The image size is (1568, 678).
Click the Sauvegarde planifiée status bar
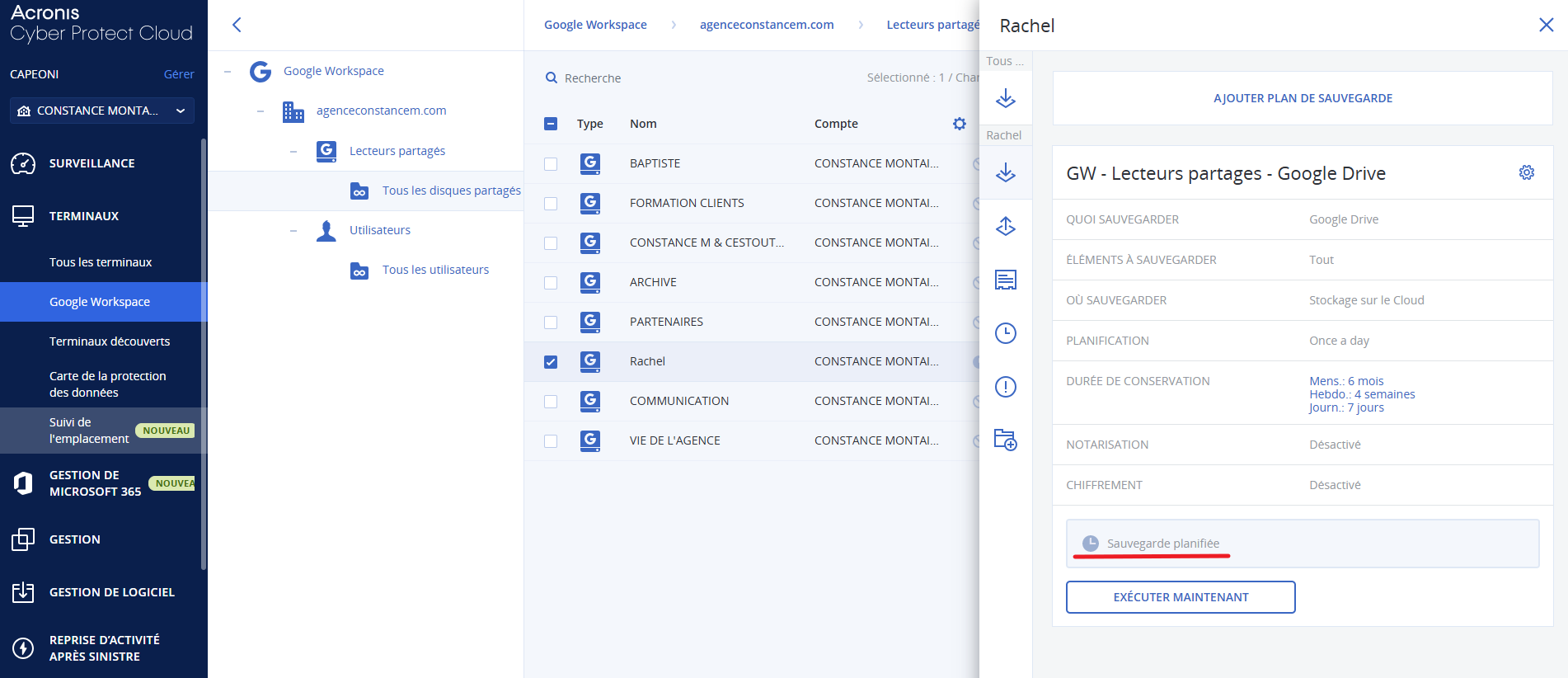(1303, 544)
